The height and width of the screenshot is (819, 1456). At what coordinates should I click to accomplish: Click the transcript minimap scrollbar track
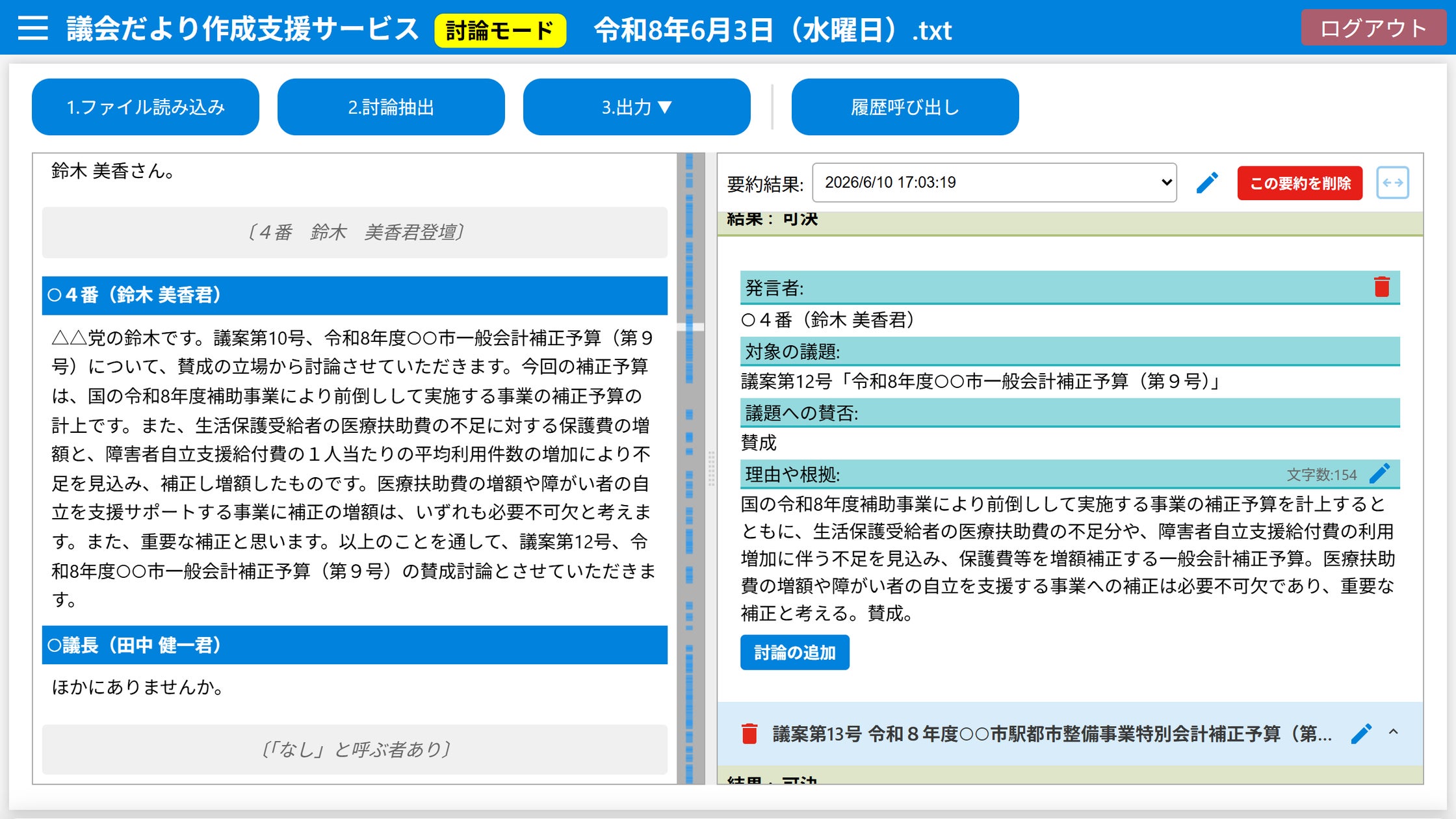tap(690, 468)
